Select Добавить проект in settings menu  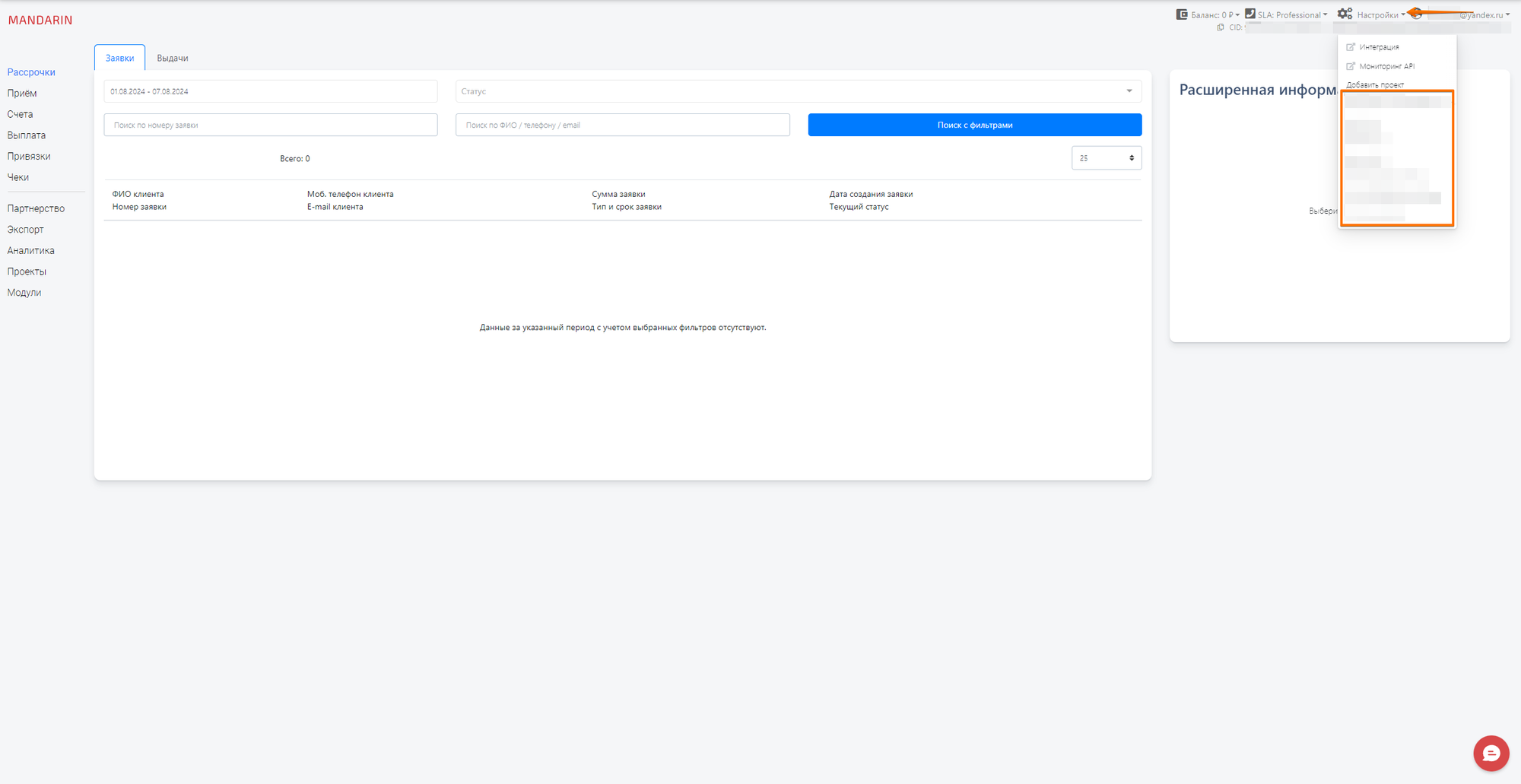[1375, 84]
